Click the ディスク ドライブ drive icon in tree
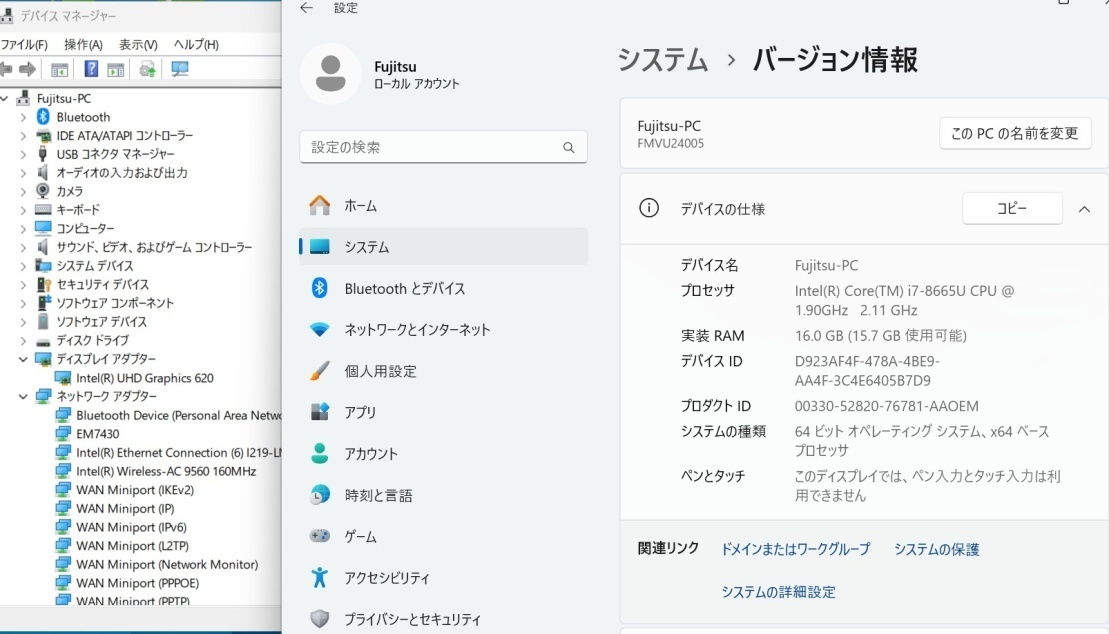The image size is (1109, 634). pyautogui.click(x=43, y=341)
